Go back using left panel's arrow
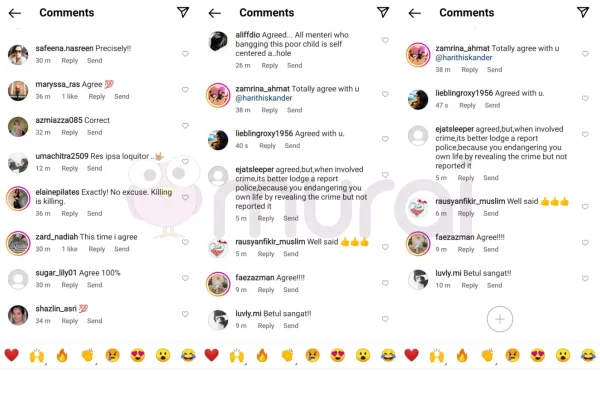The width and height of the screenshot is (600, 400). tap(15, 13)
